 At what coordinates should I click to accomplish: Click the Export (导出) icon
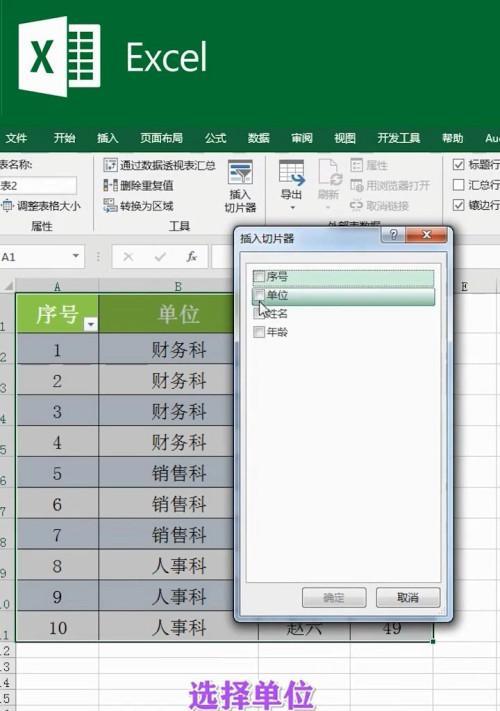tap(291, 173)
